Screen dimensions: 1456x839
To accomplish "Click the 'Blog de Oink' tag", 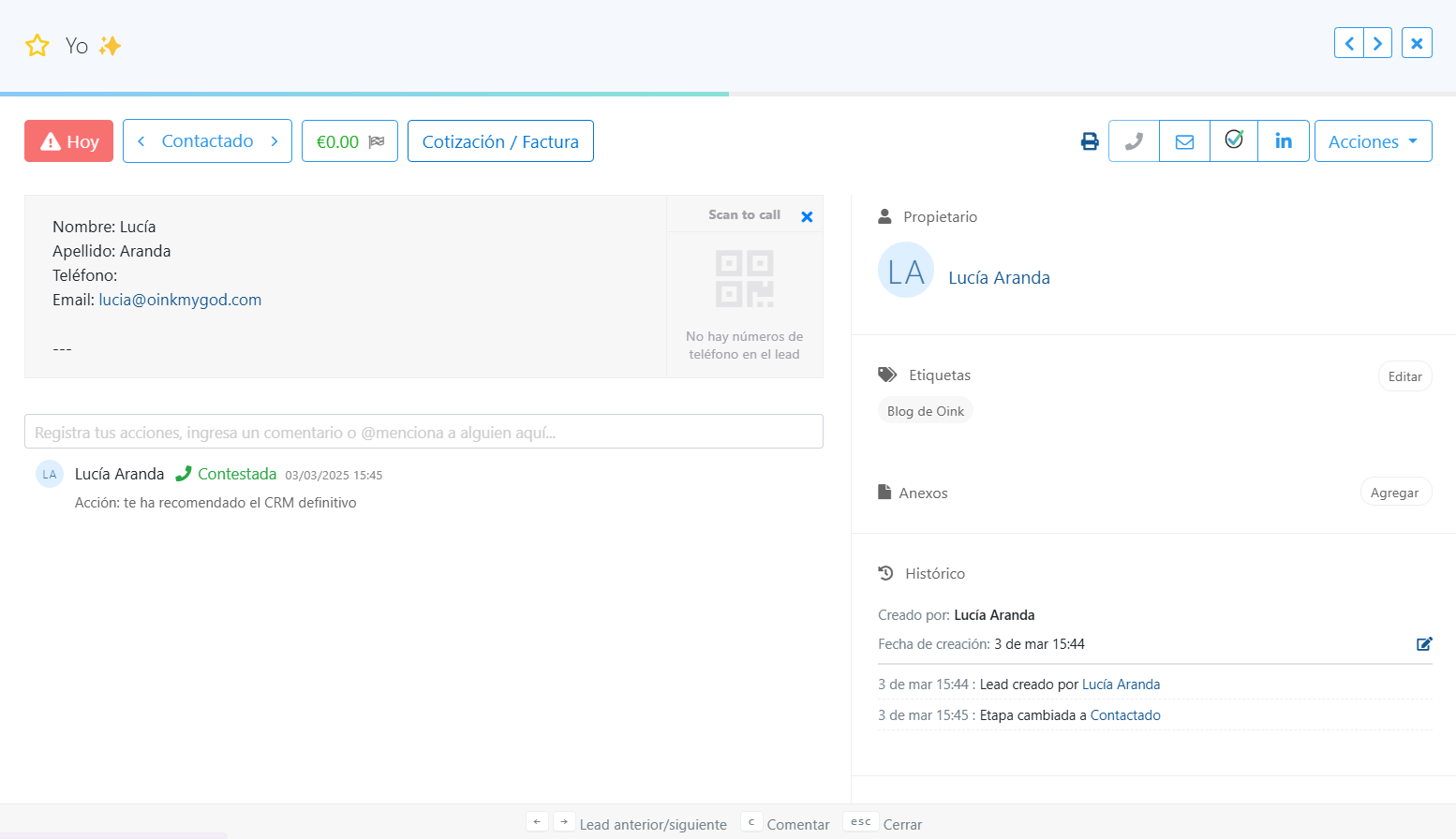I will point(925,409).
